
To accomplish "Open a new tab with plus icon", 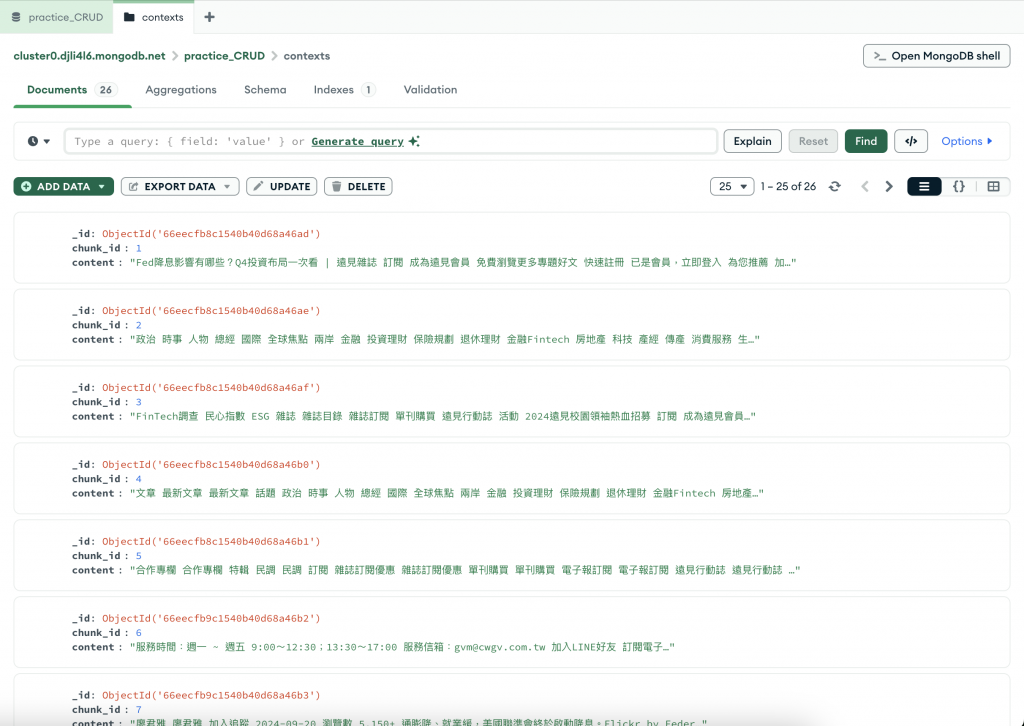I will (209, 17).
